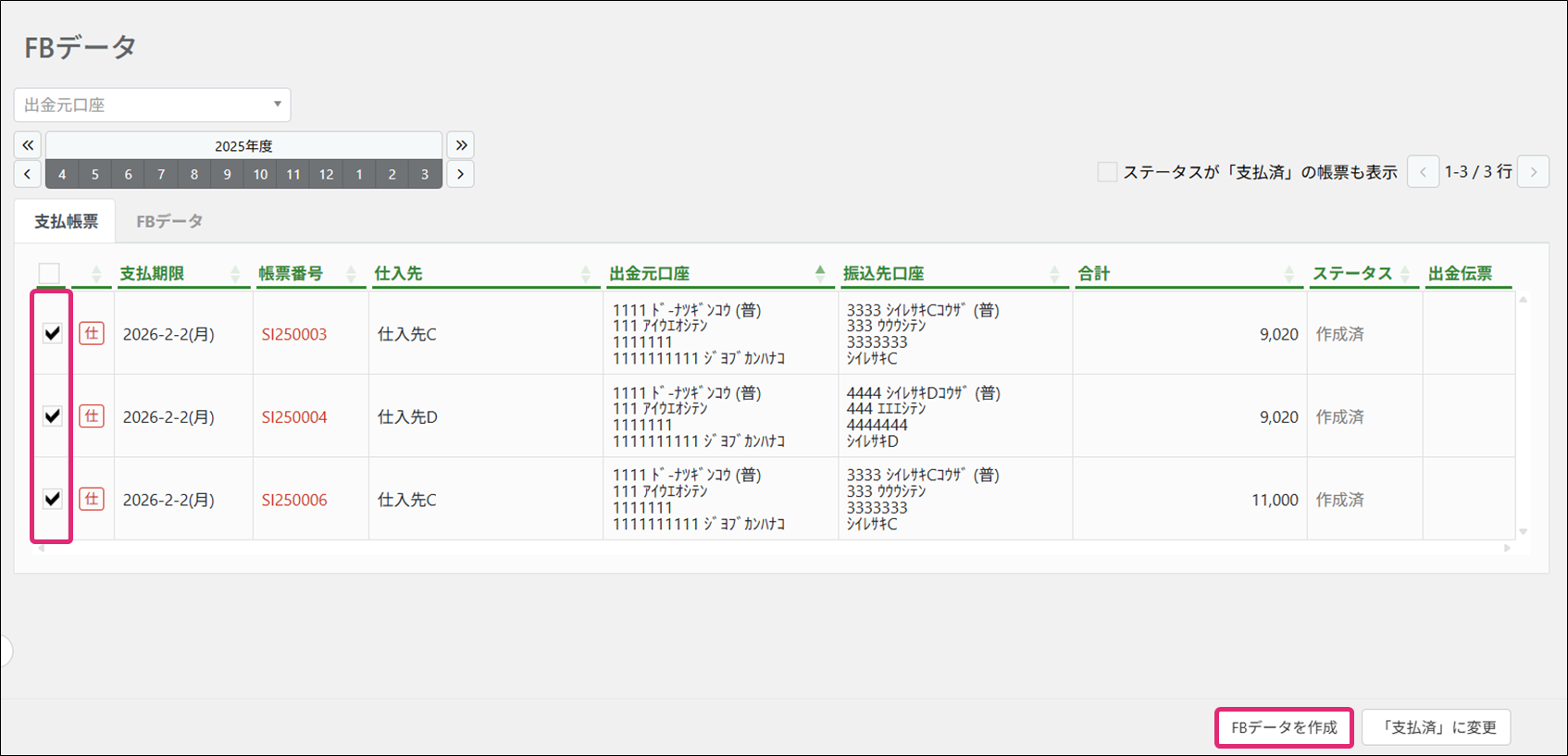Sort table by 合計 column
The width and height of the screenshot is (1568, 756).
point(1094,274)
